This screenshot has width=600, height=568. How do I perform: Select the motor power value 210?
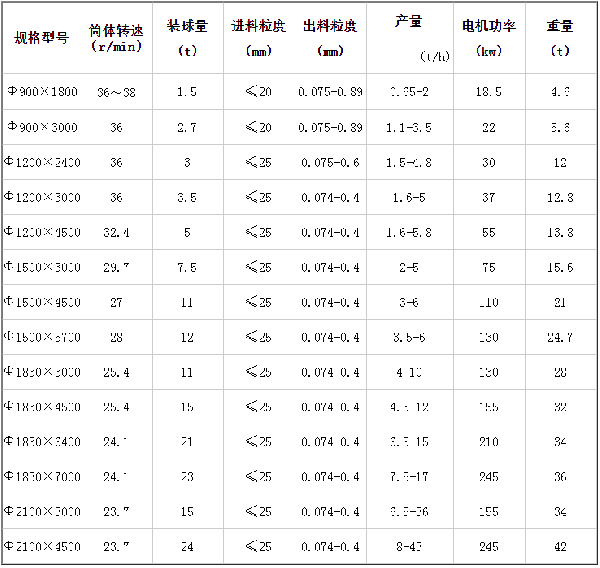(489, 442)
